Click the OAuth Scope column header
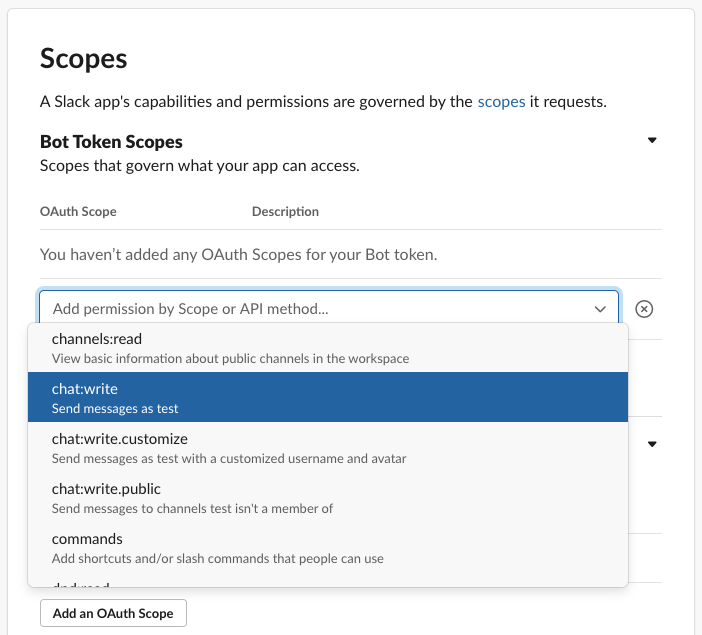 click(x=78, y=212)
